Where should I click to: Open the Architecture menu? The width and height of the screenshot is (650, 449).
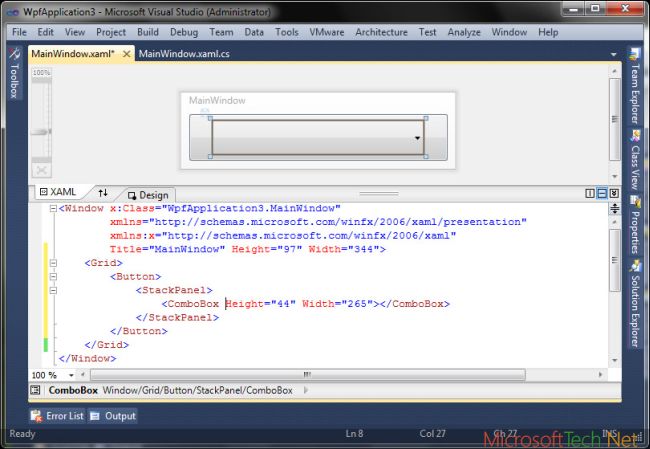pyautogui.click(x=381, y=32)
